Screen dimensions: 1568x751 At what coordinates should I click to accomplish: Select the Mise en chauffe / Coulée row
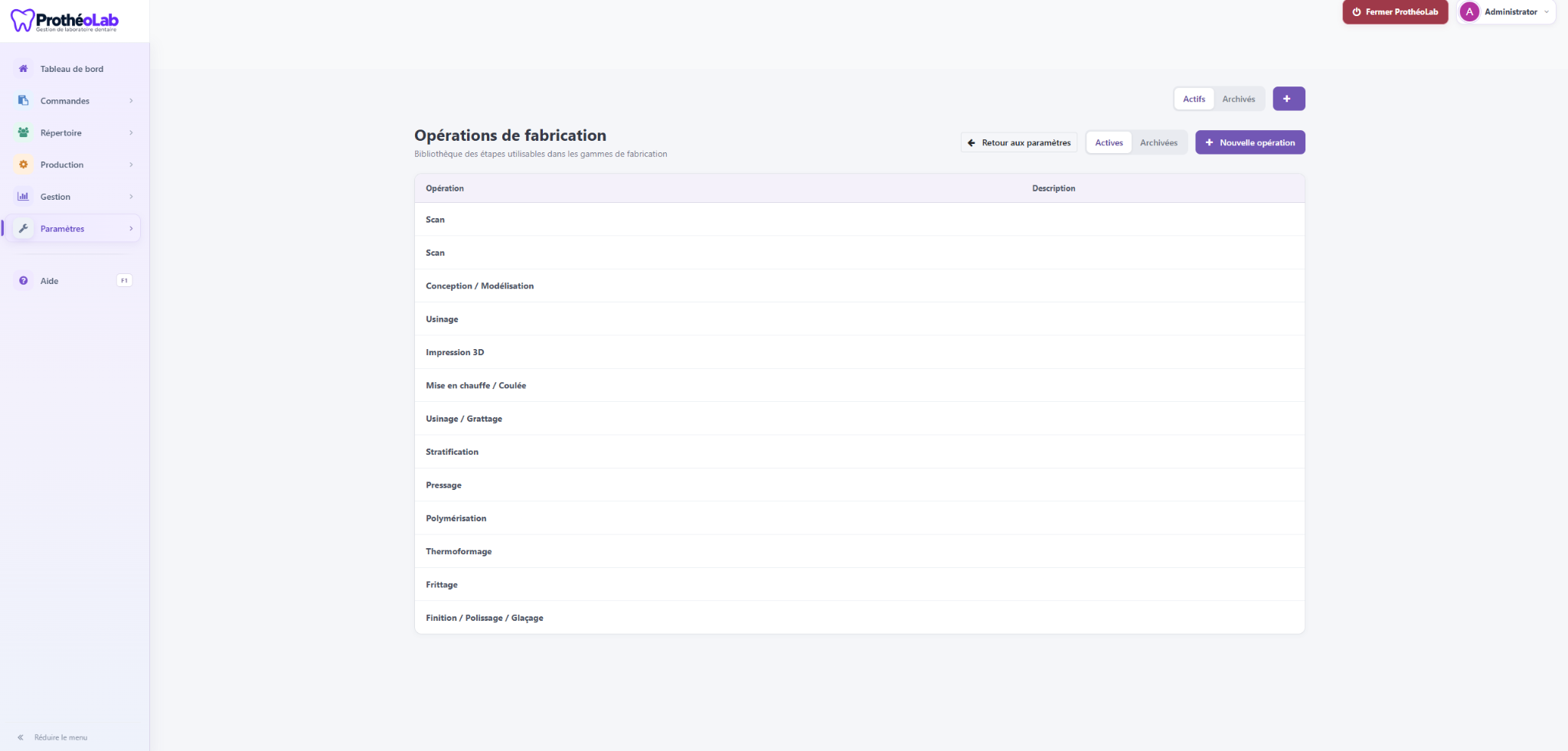[859, 386]
